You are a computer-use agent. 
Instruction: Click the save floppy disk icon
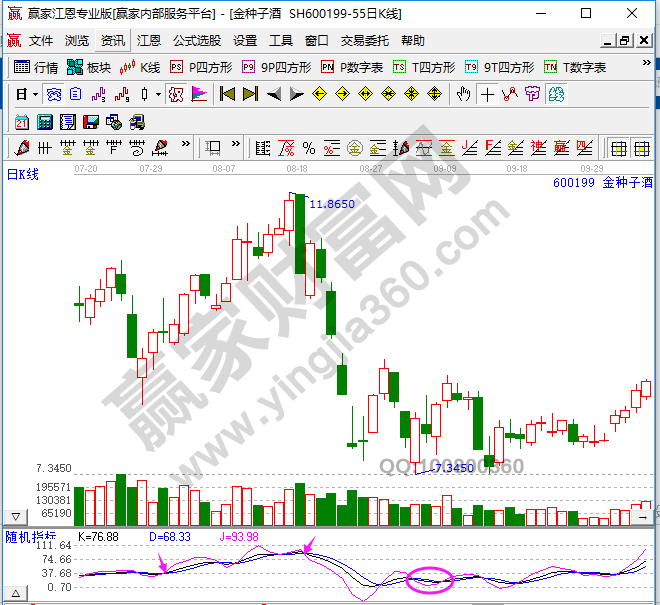tap(91, 121)
